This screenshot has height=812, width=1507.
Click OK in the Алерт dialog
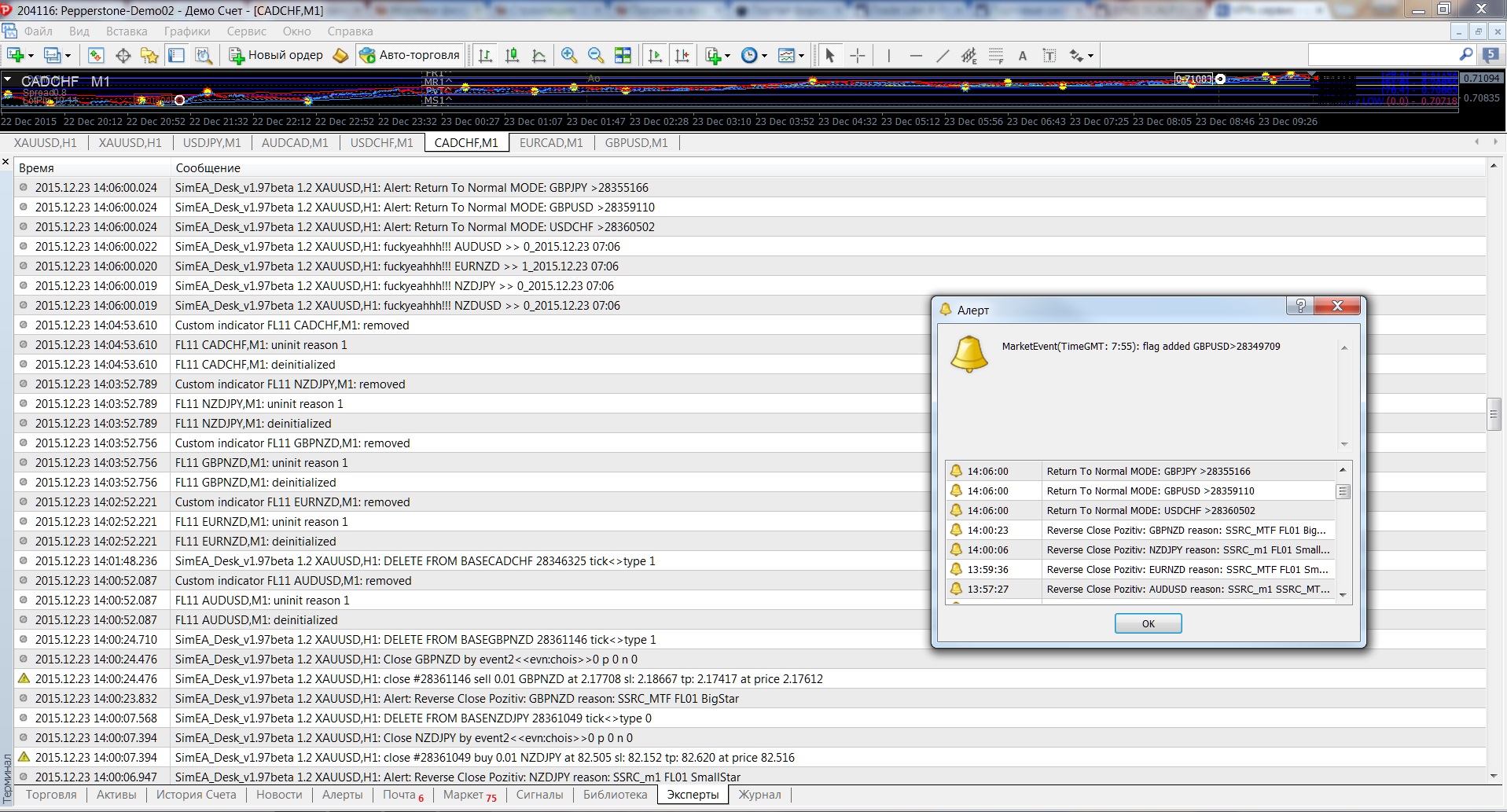pos(1148,623)
